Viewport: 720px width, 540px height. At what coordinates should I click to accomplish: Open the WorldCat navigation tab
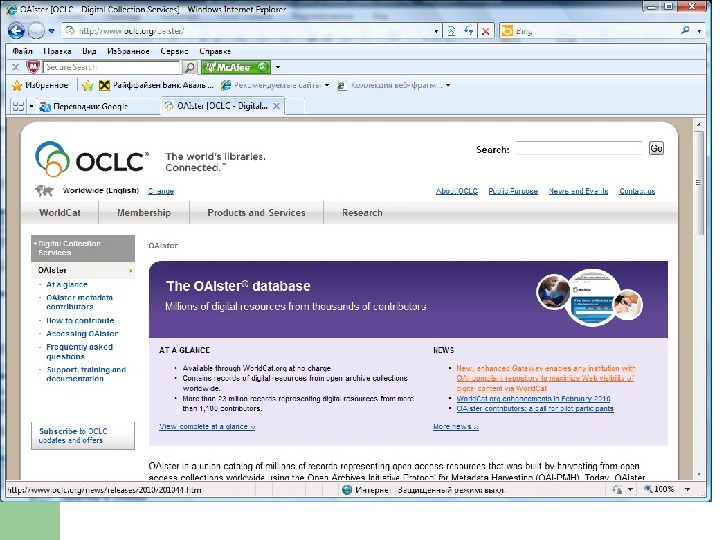point(60,213)
